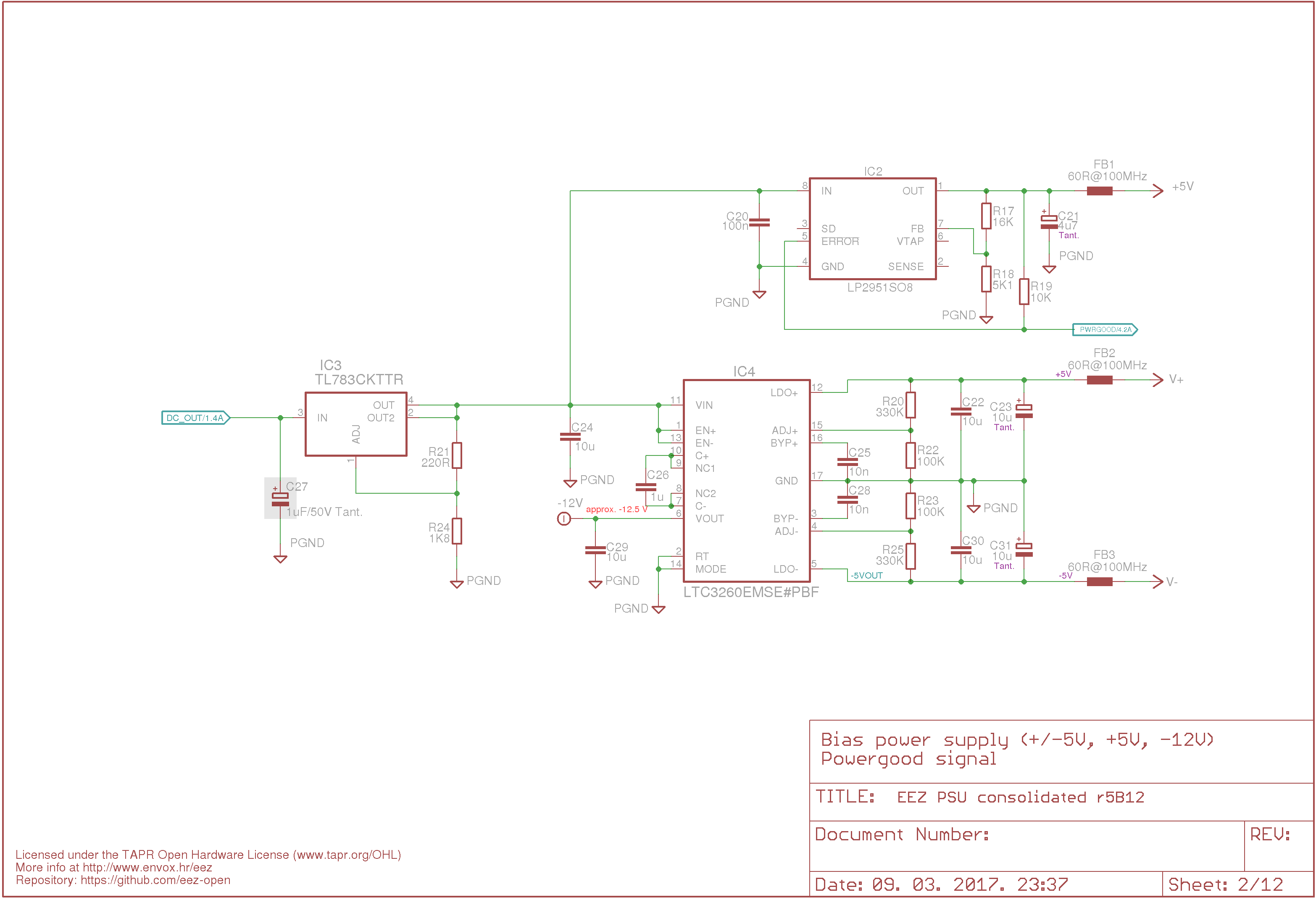Click the highlighted C27 tantalum capacitor
Viewport: 1316px width, 900px height.
click(x=280, y=498)
